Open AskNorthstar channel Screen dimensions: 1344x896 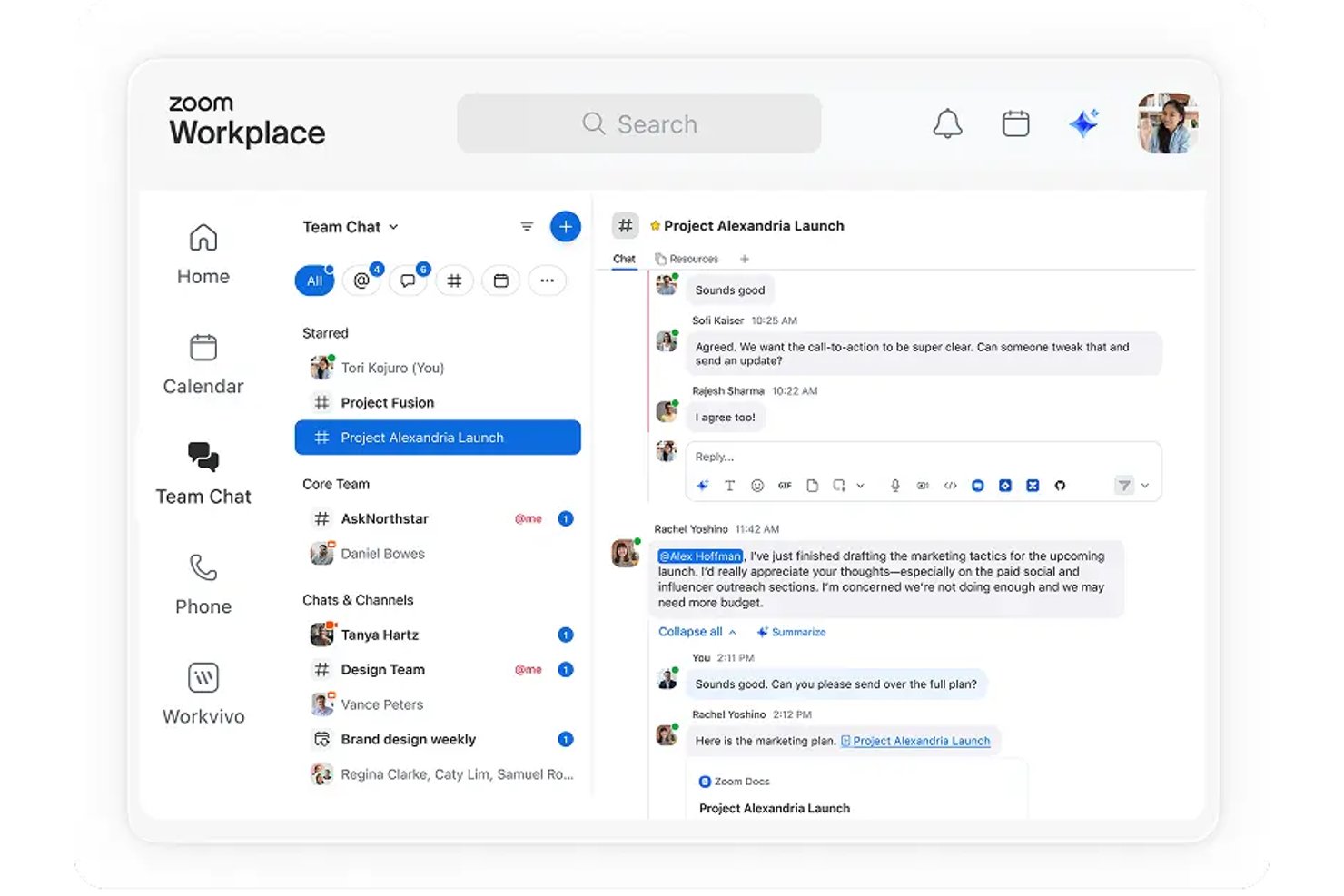pyautogui.click(x=438, y=519)
